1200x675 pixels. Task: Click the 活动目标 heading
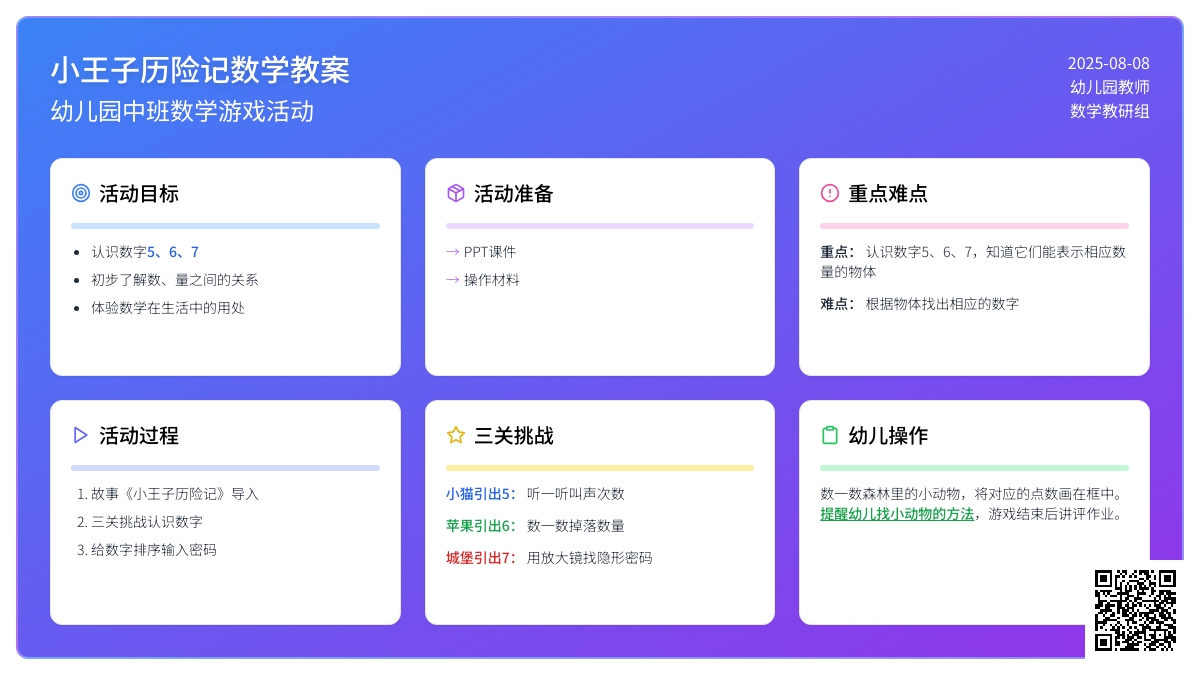(x=139, y=193)
